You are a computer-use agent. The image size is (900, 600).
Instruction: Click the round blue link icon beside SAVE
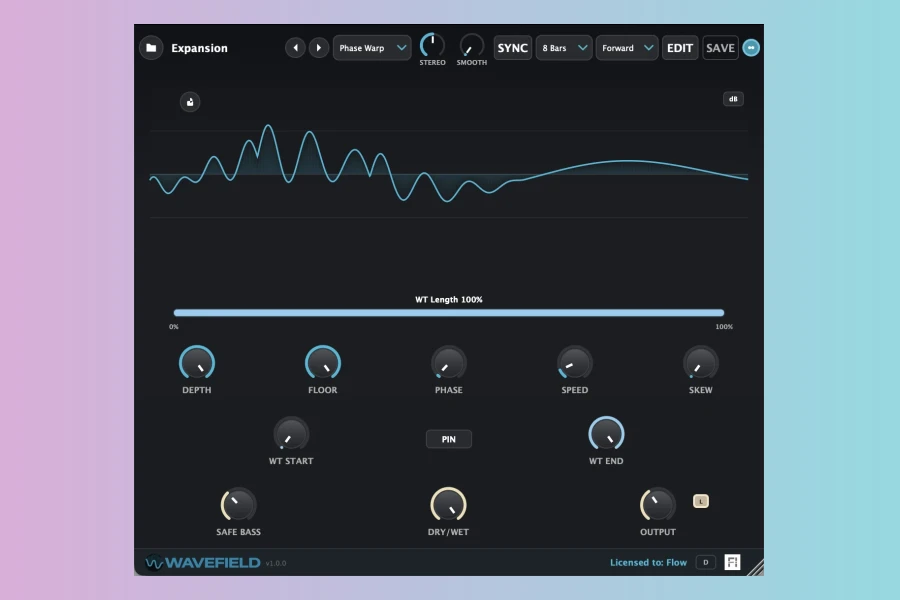pos(751,48)
